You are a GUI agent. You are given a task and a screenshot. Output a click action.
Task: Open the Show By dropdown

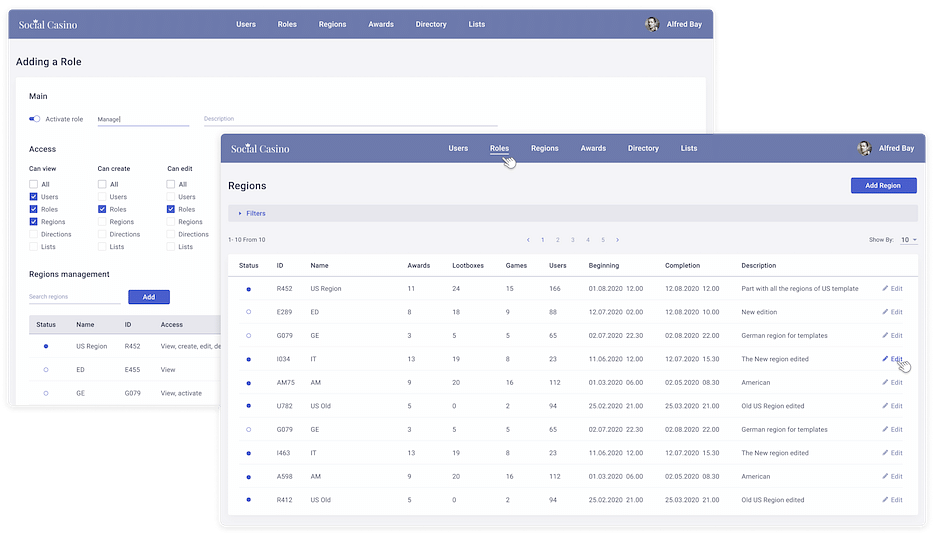pyautogui.click(x=909, y=240)
